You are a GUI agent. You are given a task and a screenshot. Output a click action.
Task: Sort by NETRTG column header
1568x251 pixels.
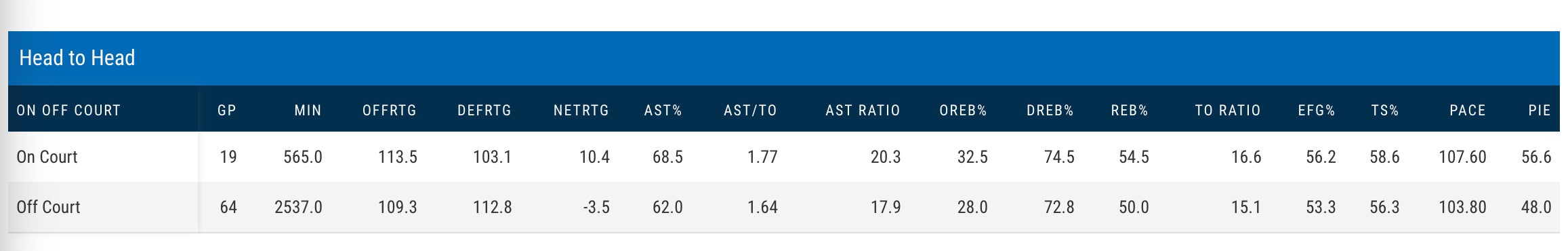pyautogui.click(x=581, y=110)
